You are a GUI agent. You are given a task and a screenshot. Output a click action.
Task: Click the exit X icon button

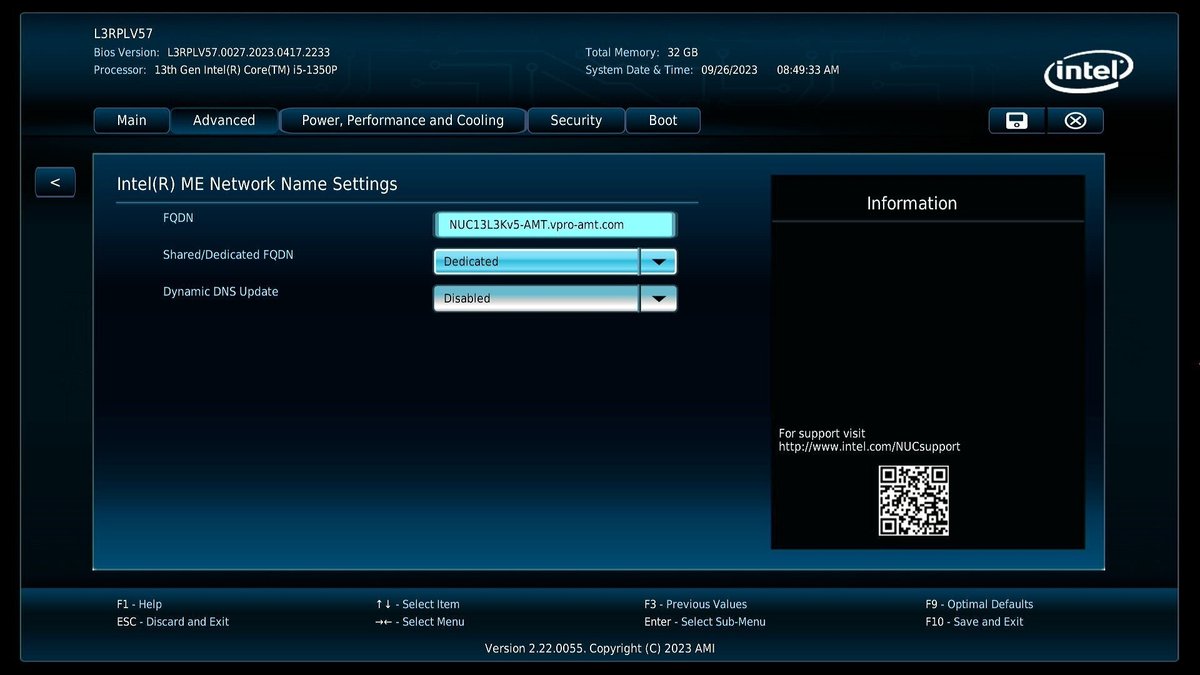point(1075,120)
